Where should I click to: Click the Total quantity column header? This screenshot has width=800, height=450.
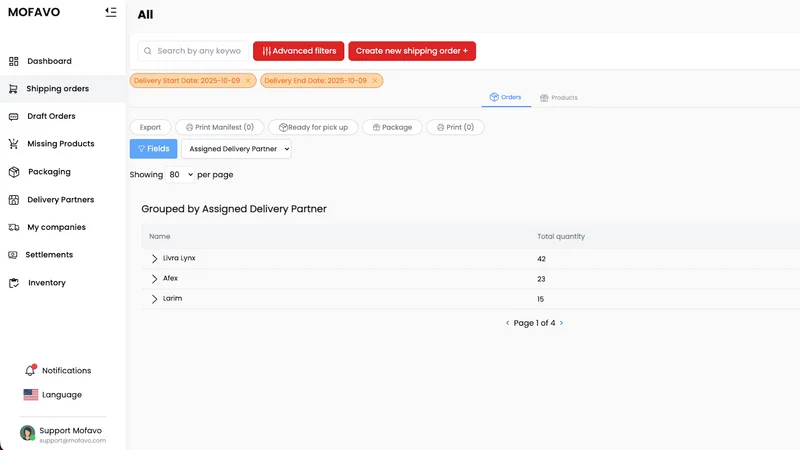coord(561,237)
